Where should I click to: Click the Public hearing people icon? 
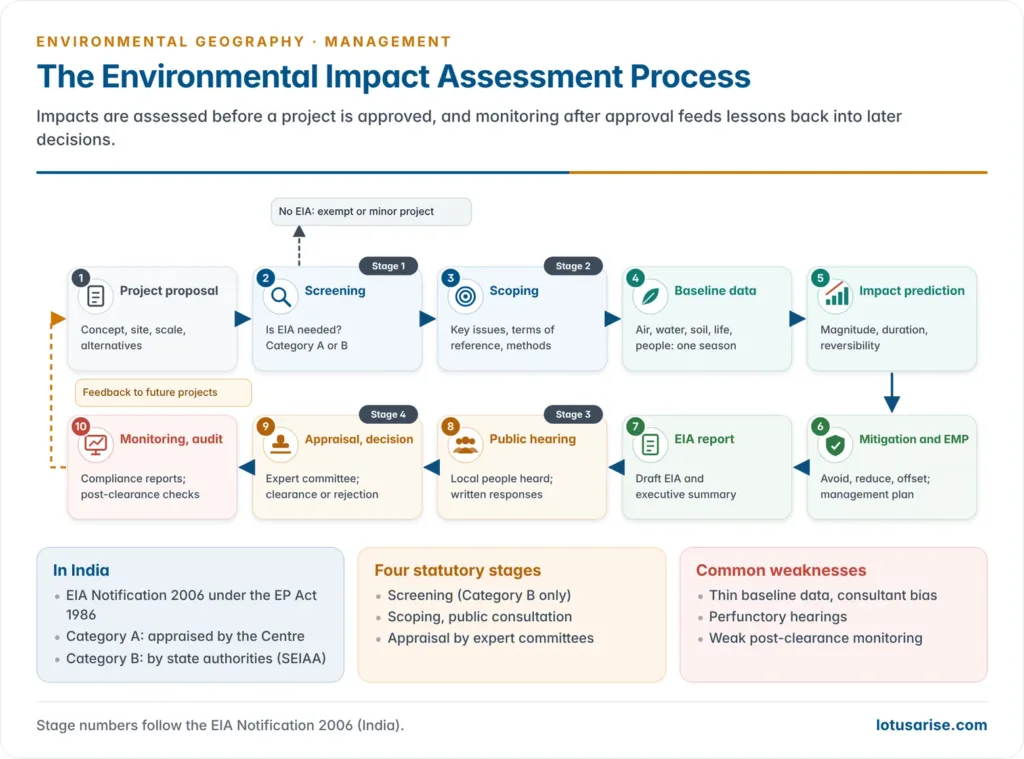tap(465, 445)
